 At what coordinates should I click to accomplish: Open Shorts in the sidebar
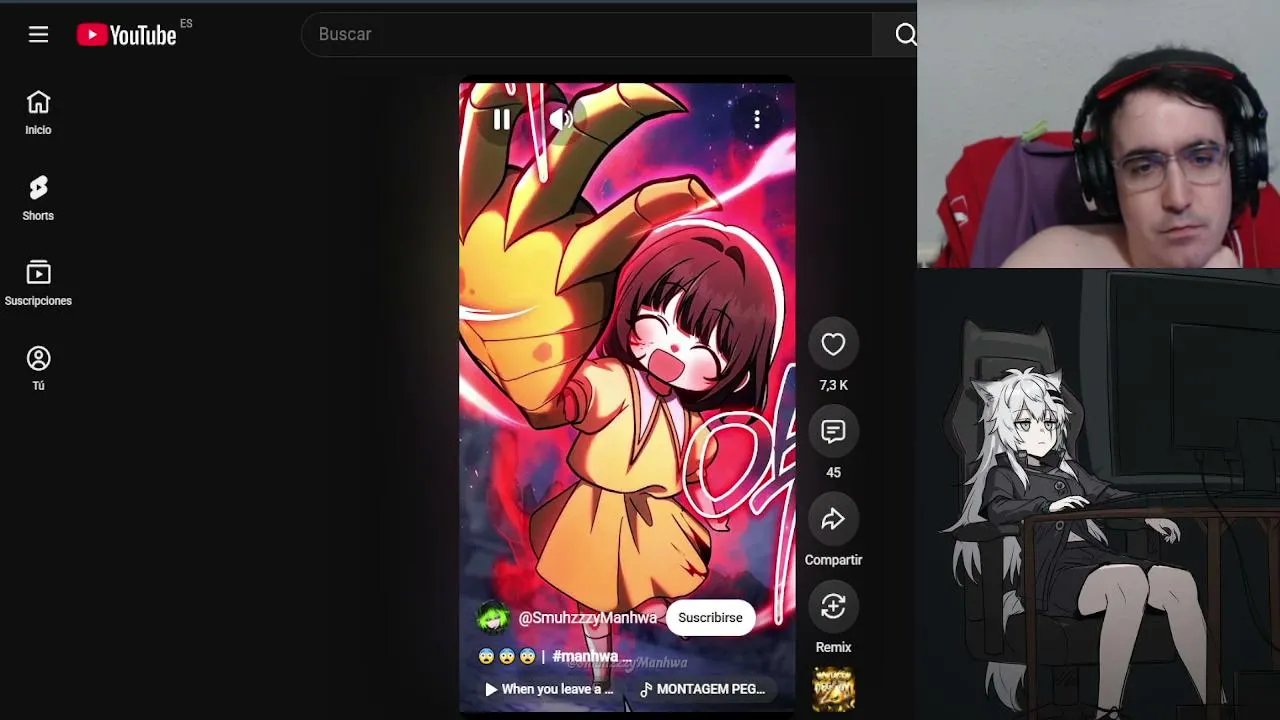(x=38, y=198)
